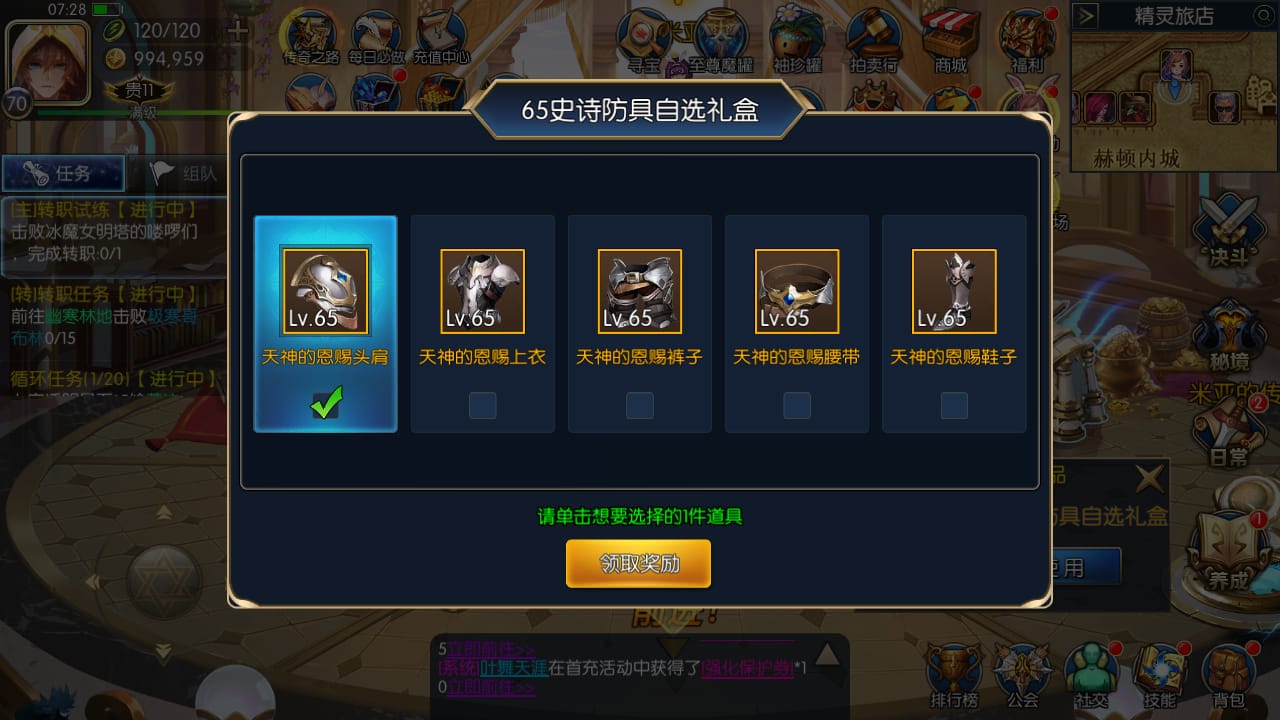This screenshot has width=1280, height=720.
Task: Check the 天神的恩赐腰带 checkbox
Action: click(x=797, y=405)
